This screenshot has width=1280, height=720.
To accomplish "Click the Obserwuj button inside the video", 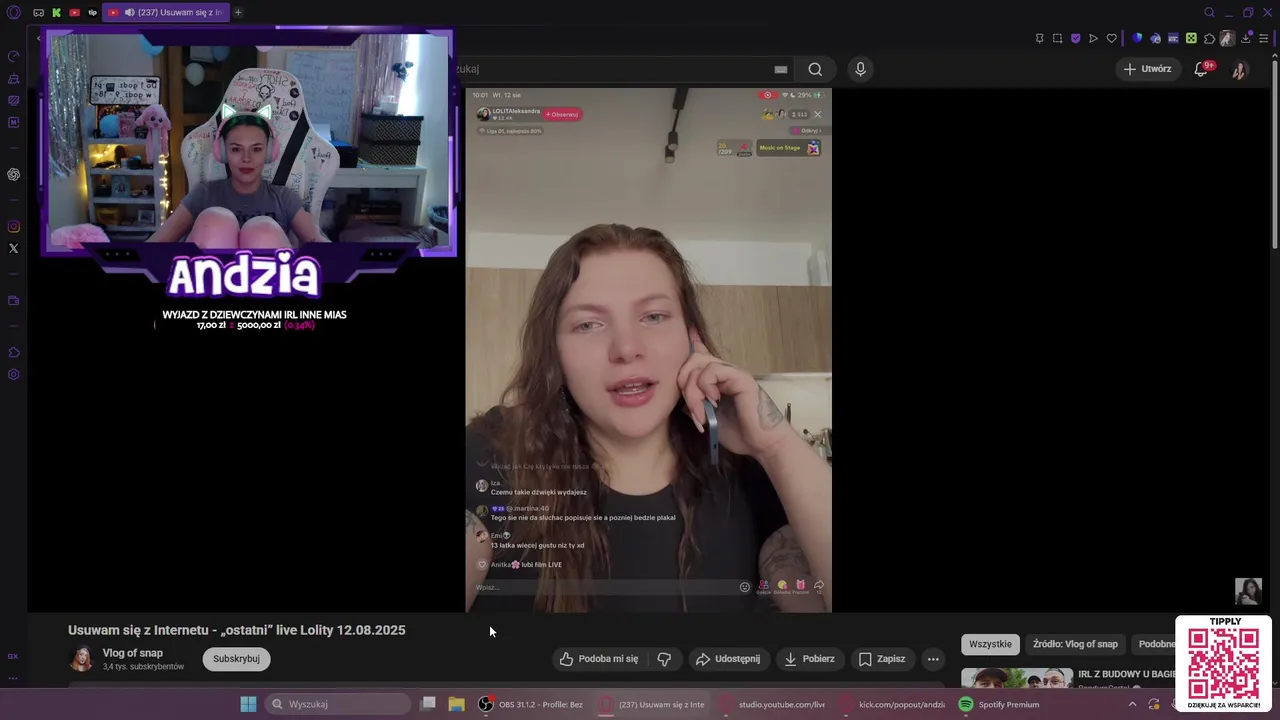I will coord(562,114).
